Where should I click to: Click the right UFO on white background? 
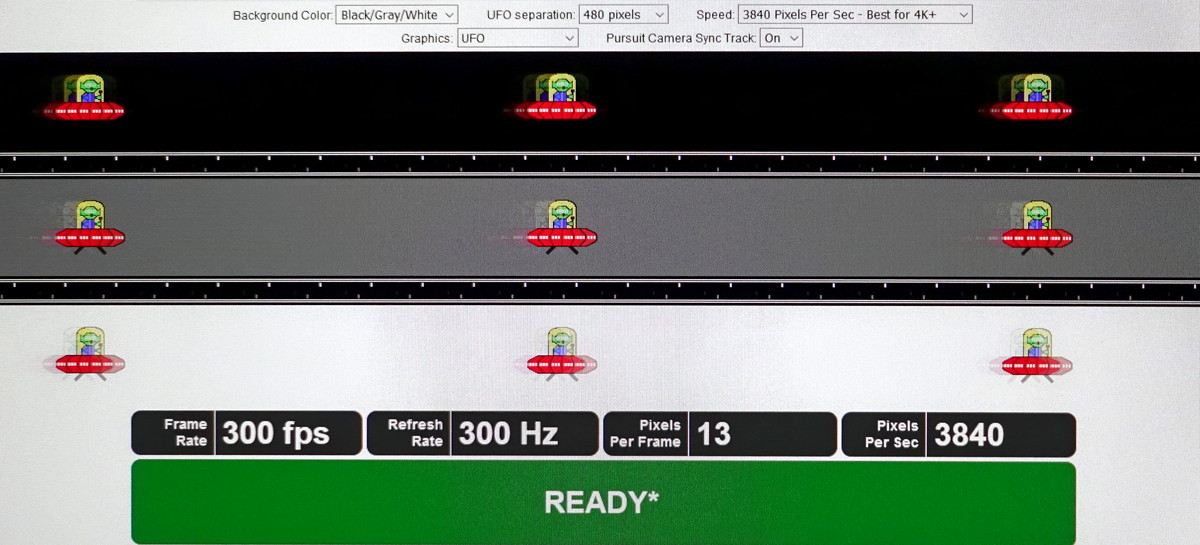[1034, 354]
